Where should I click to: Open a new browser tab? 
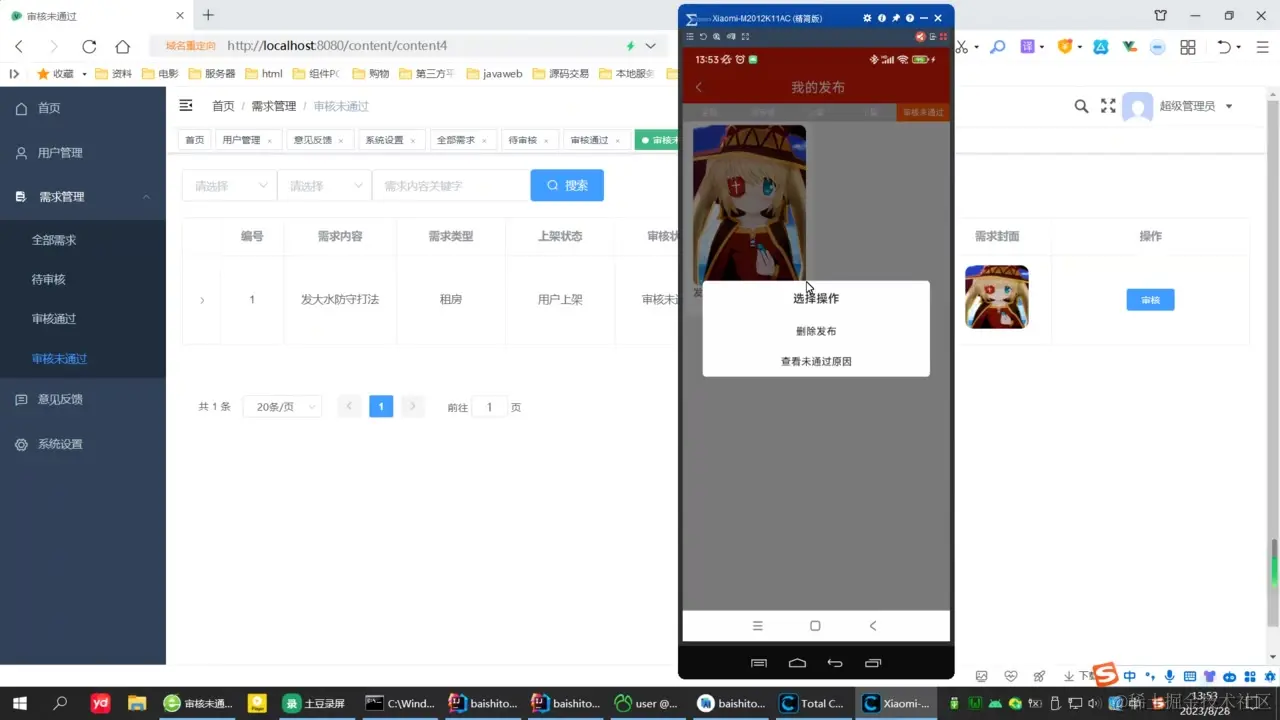coord(208,15)
